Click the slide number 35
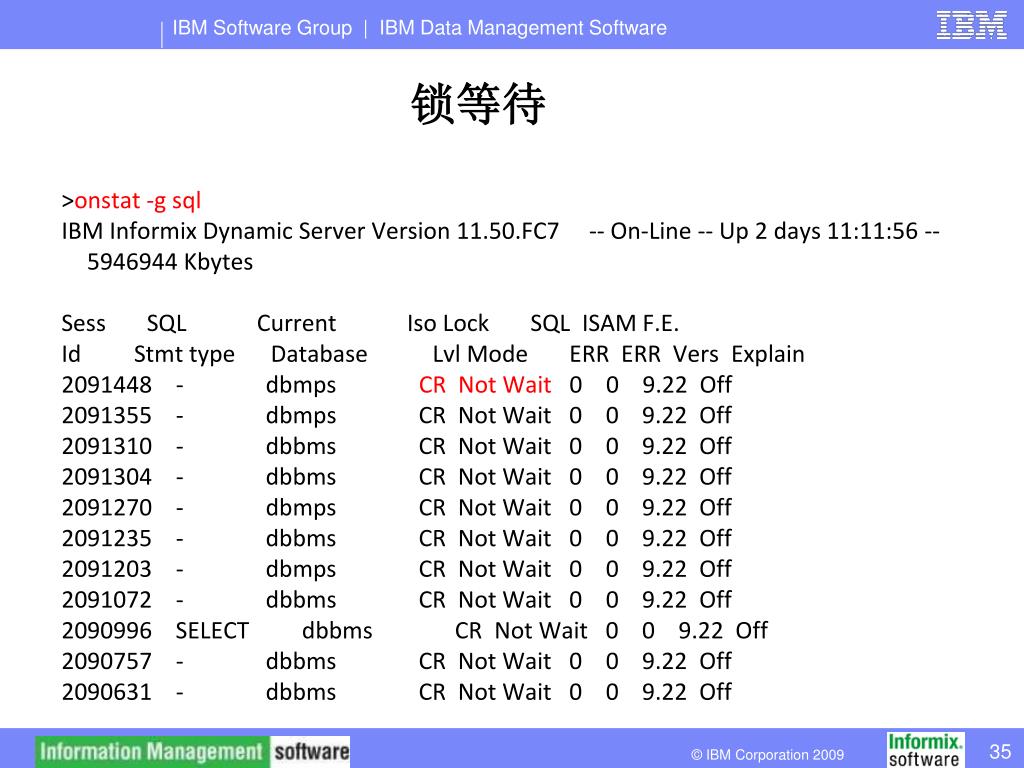 pos(1000,751)
